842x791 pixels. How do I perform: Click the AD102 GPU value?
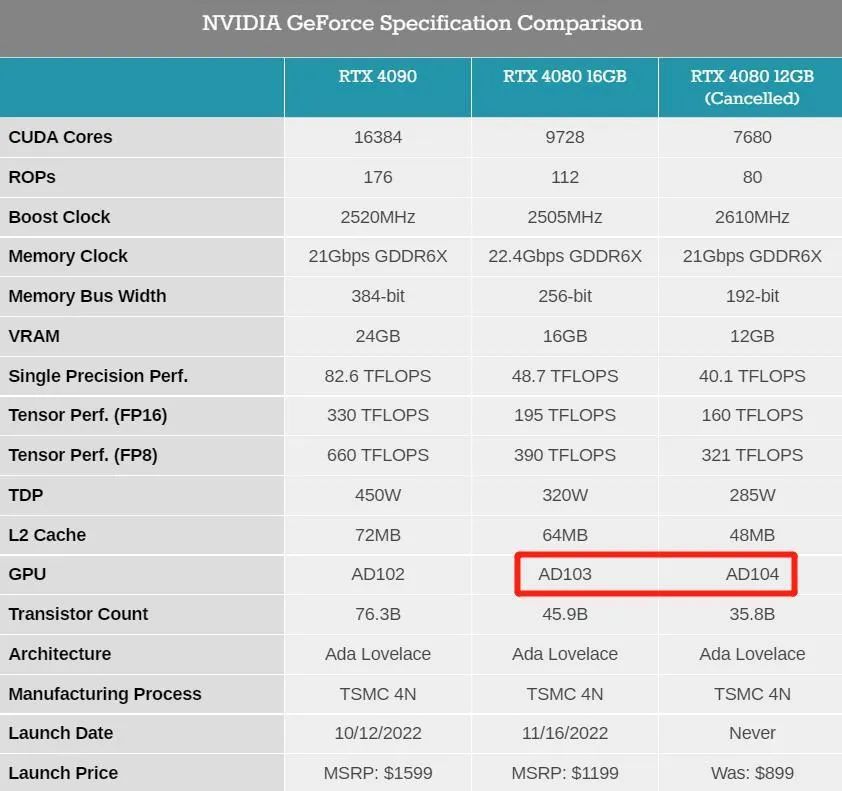pos(377,574)
